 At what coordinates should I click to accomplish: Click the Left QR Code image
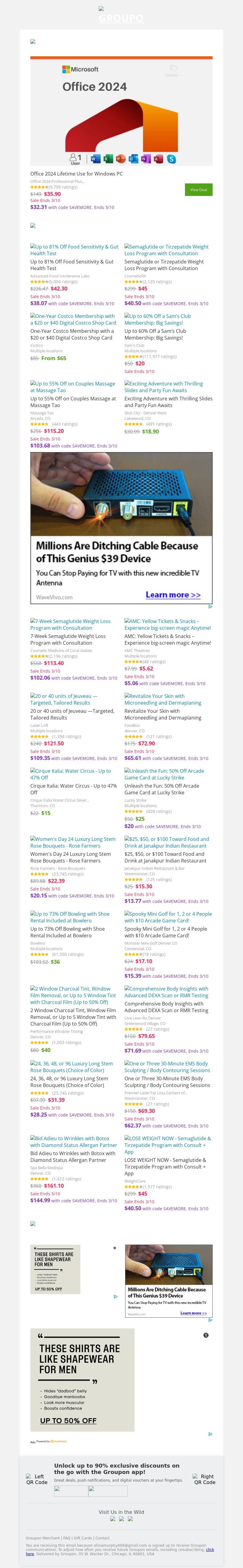36,1479
